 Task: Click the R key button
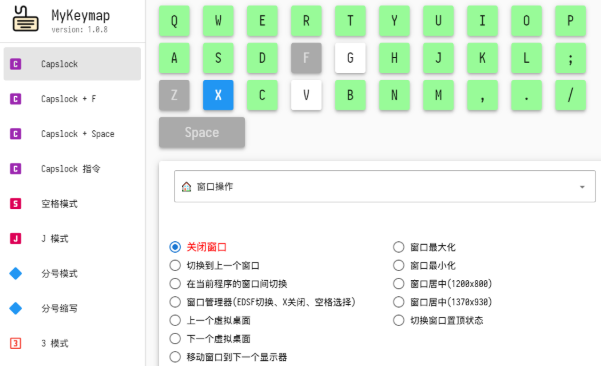coord(306,21)
